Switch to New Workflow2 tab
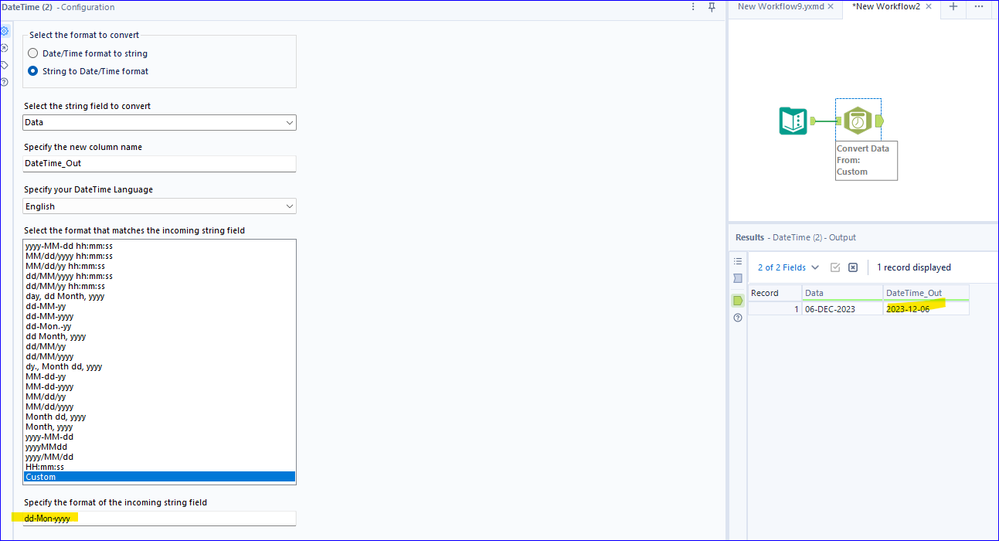 point(886,6)
